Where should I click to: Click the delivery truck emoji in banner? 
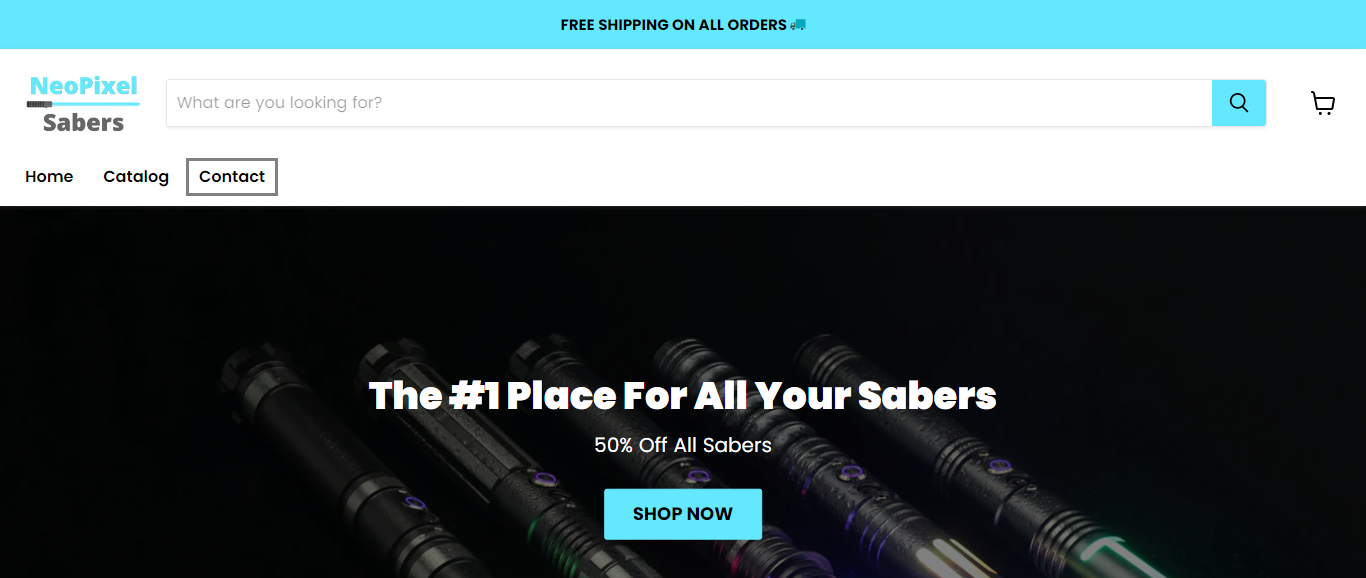point(797,24)
